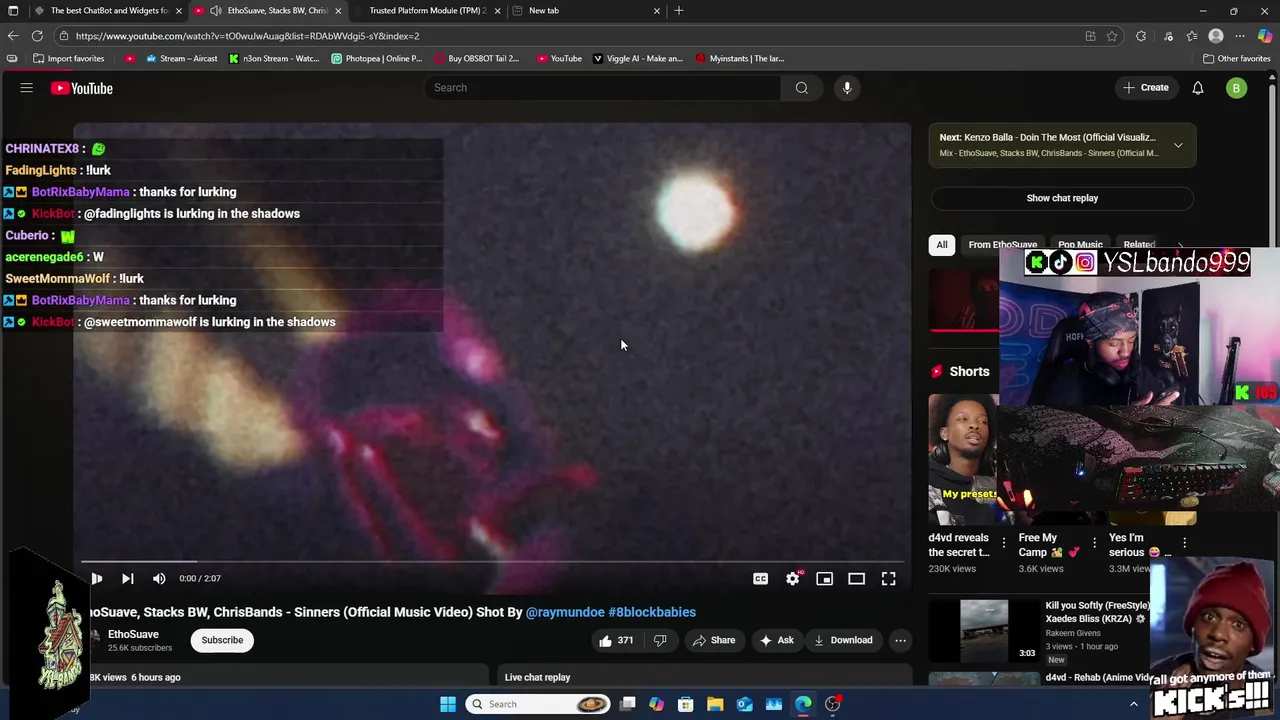1280x720 pixels.
Task: Click Show chat replay button
Action: (1062, 198)
